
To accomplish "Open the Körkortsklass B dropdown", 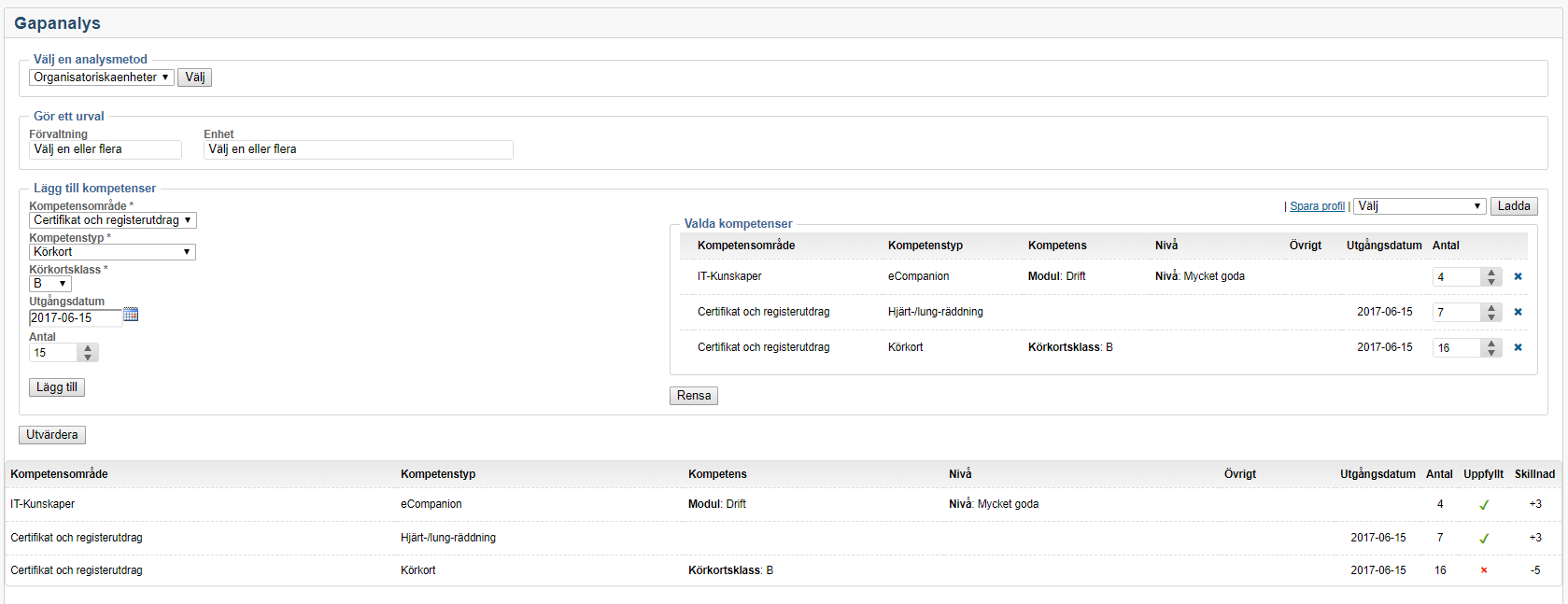I will (x=50, y=284).
